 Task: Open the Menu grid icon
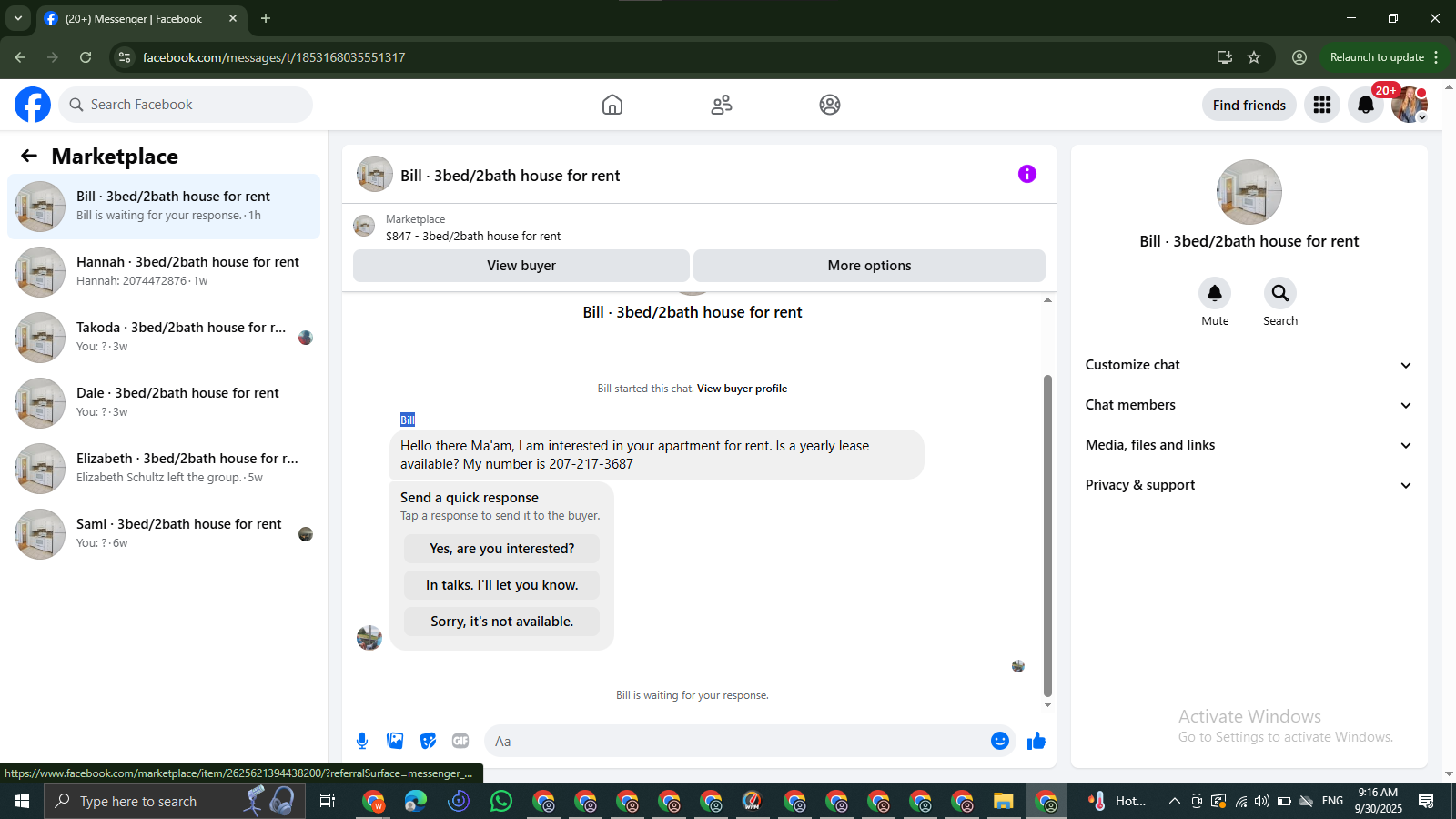click(1322, 105)
